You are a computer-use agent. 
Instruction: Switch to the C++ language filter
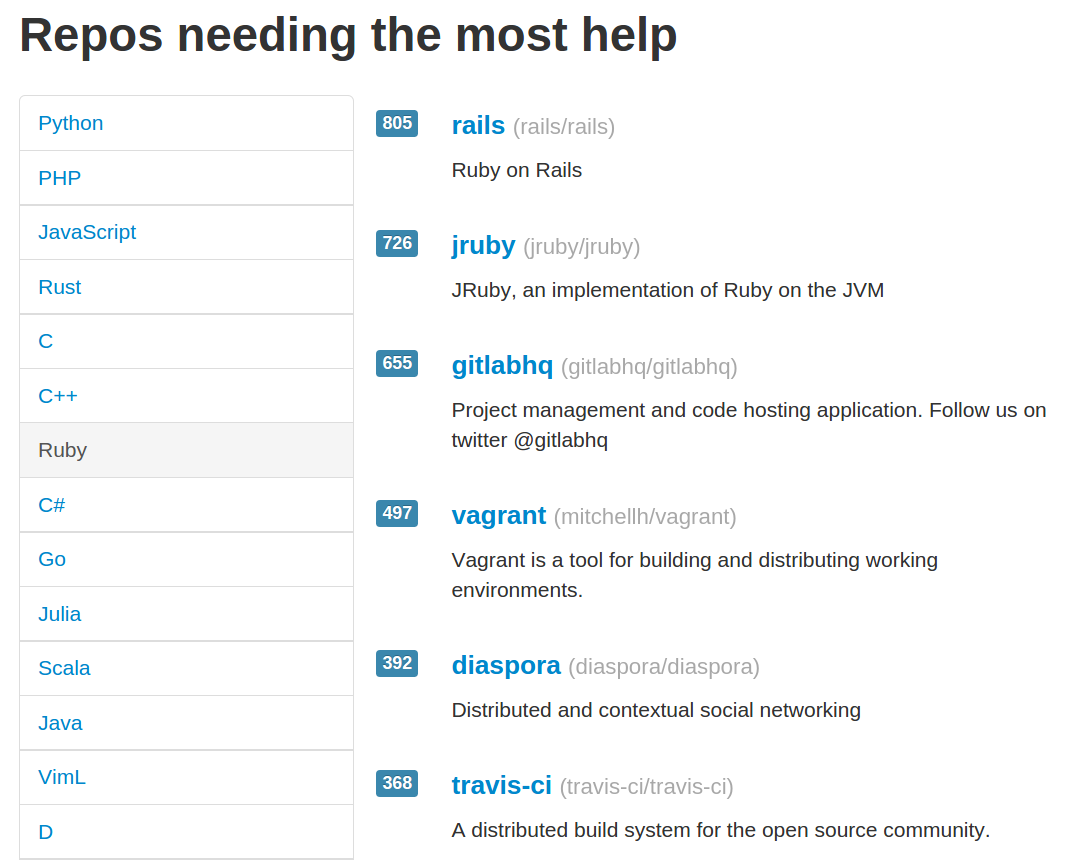(x=186, y=396)
